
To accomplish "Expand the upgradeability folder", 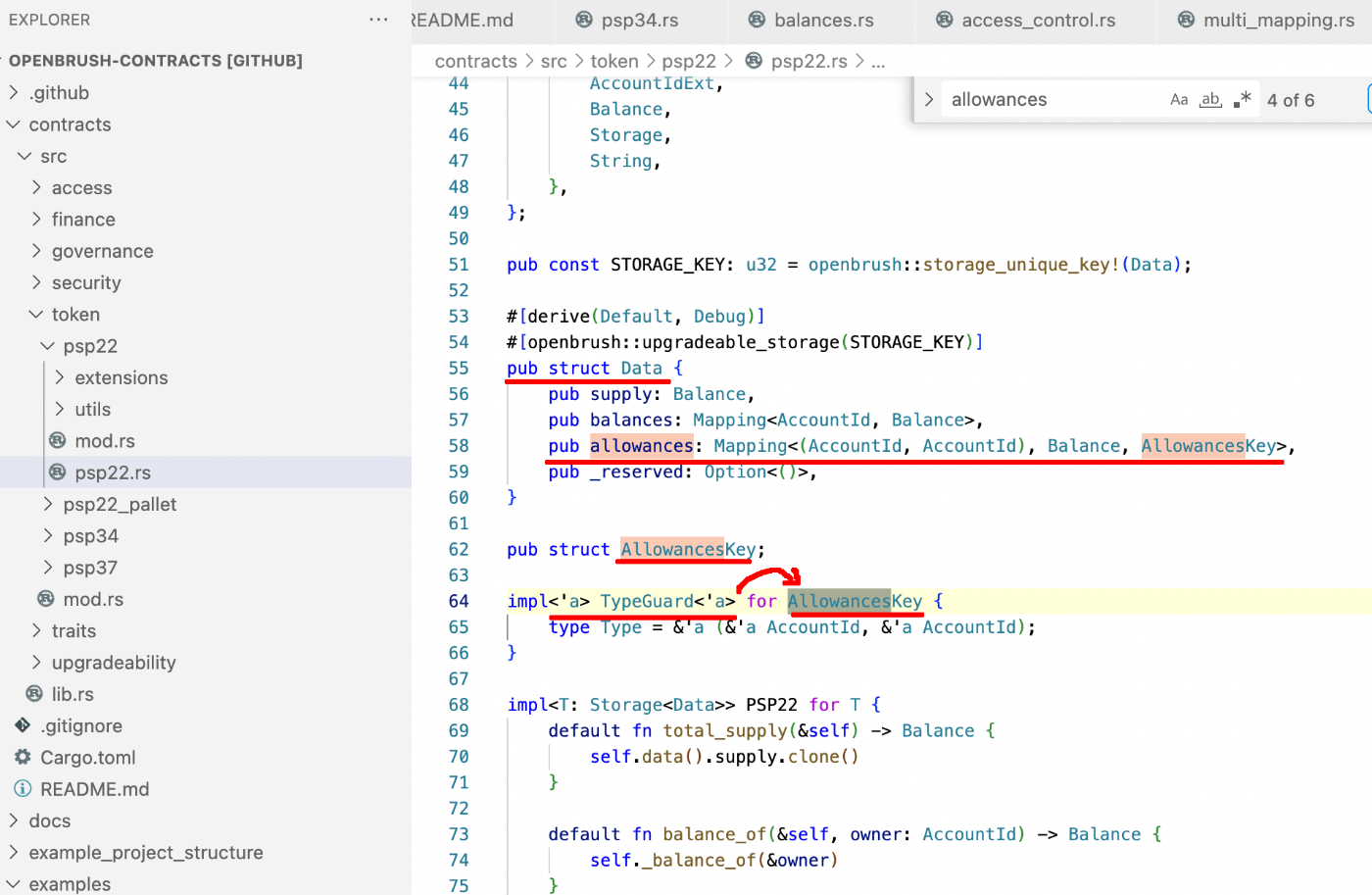I will (36, 663).
